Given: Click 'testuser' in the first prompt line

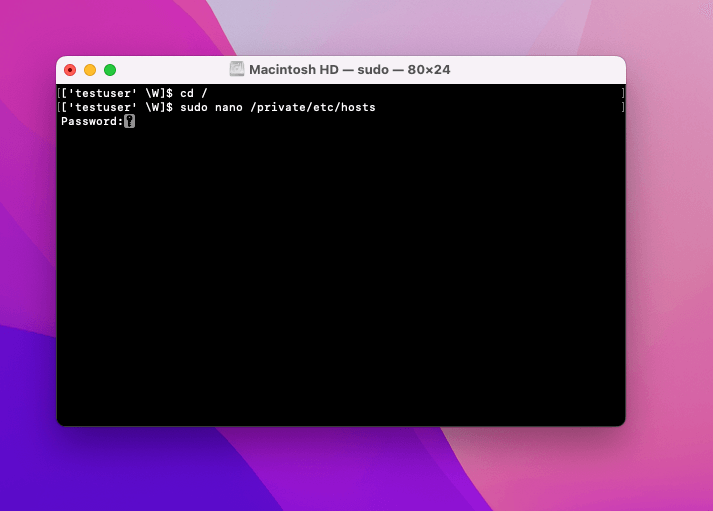Looking at the screenshot, I should click(97, 93).
